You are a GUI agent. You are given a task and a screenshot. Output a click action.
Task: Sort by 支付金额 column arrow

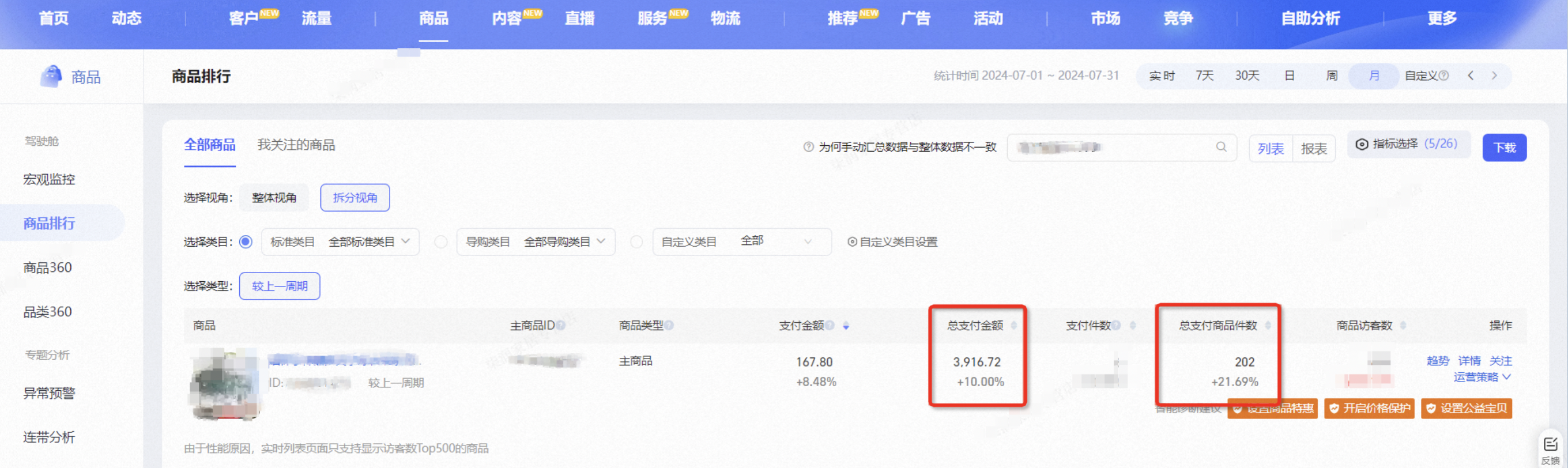[x=846, y=326]
